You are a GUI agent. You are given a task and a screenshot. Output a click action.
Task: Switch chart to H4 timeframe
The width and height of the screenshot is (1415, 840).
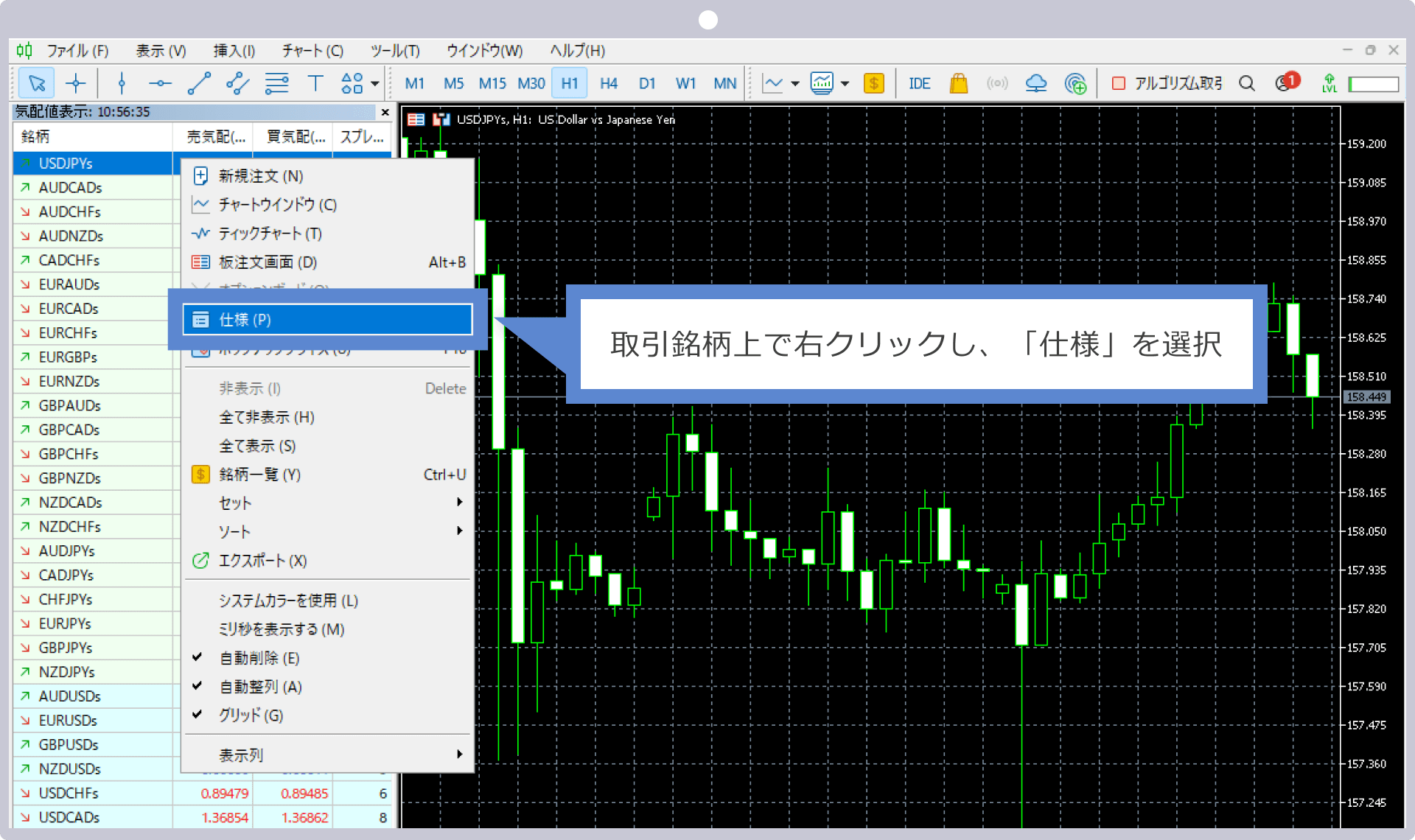click(x=608, y=83)
